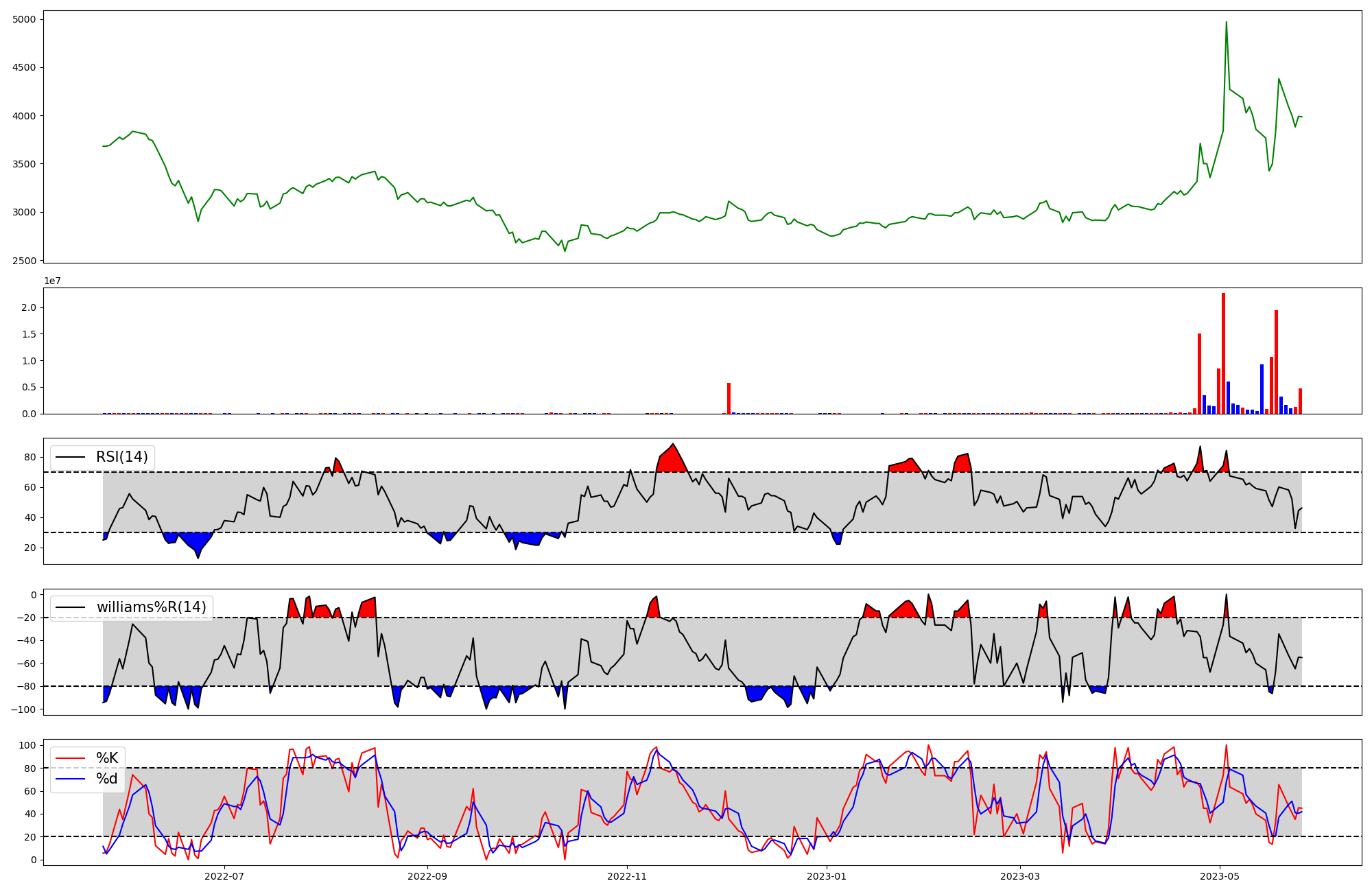Click the price peak near 5000

[1226, 23]
